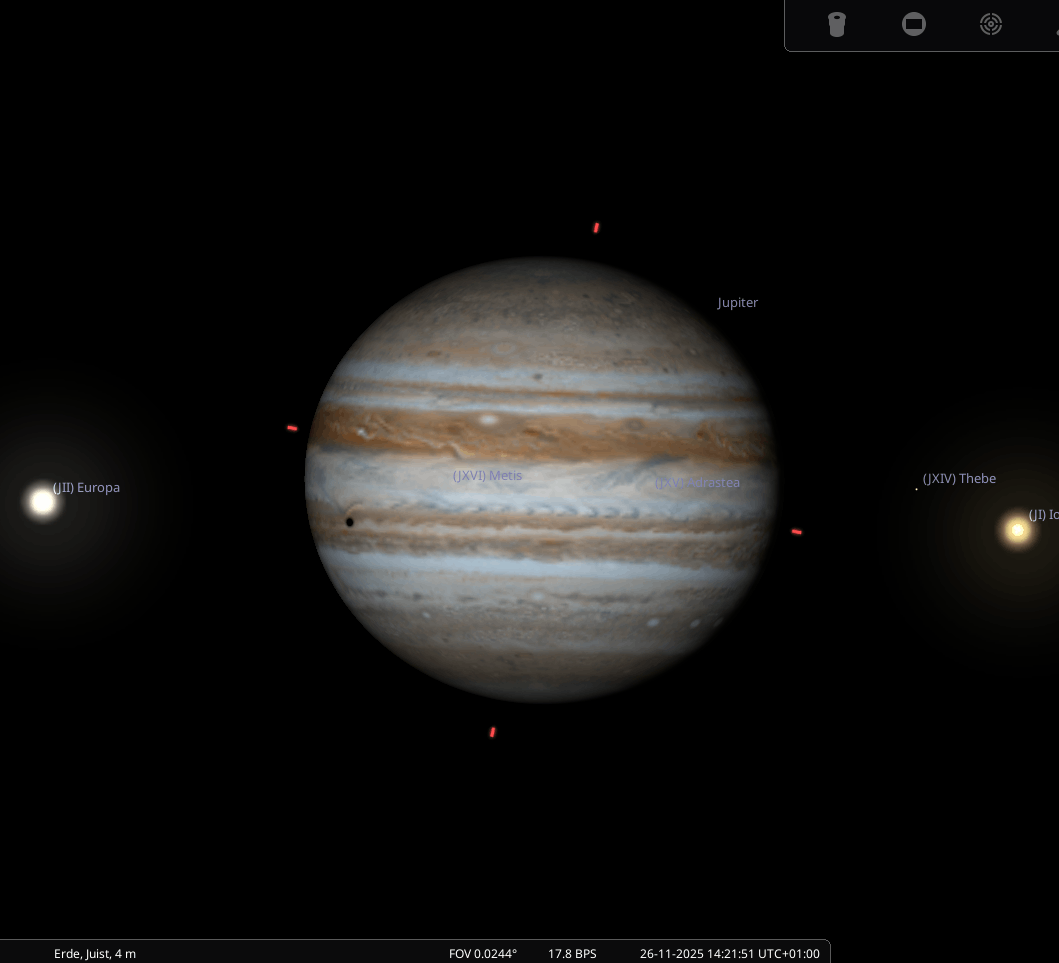The height and width of the screenshot is (963, 1059).
Task: Enable the sensor frame (CCD) view icon
Action: (914, 24)
